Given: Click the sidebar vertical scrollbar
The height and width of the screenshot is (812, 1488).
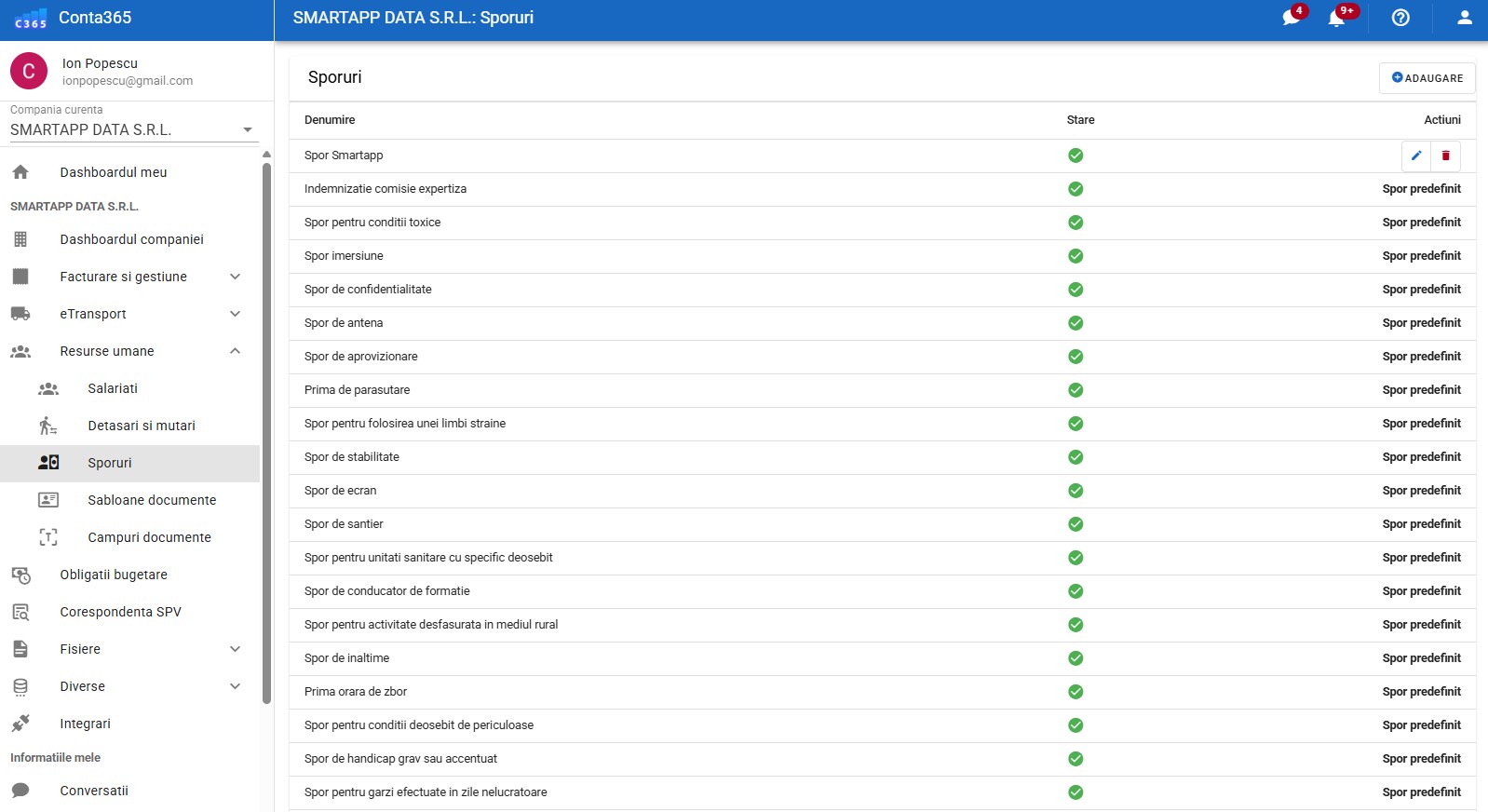Looking at the screenshot, I should [x=266, y=428].
